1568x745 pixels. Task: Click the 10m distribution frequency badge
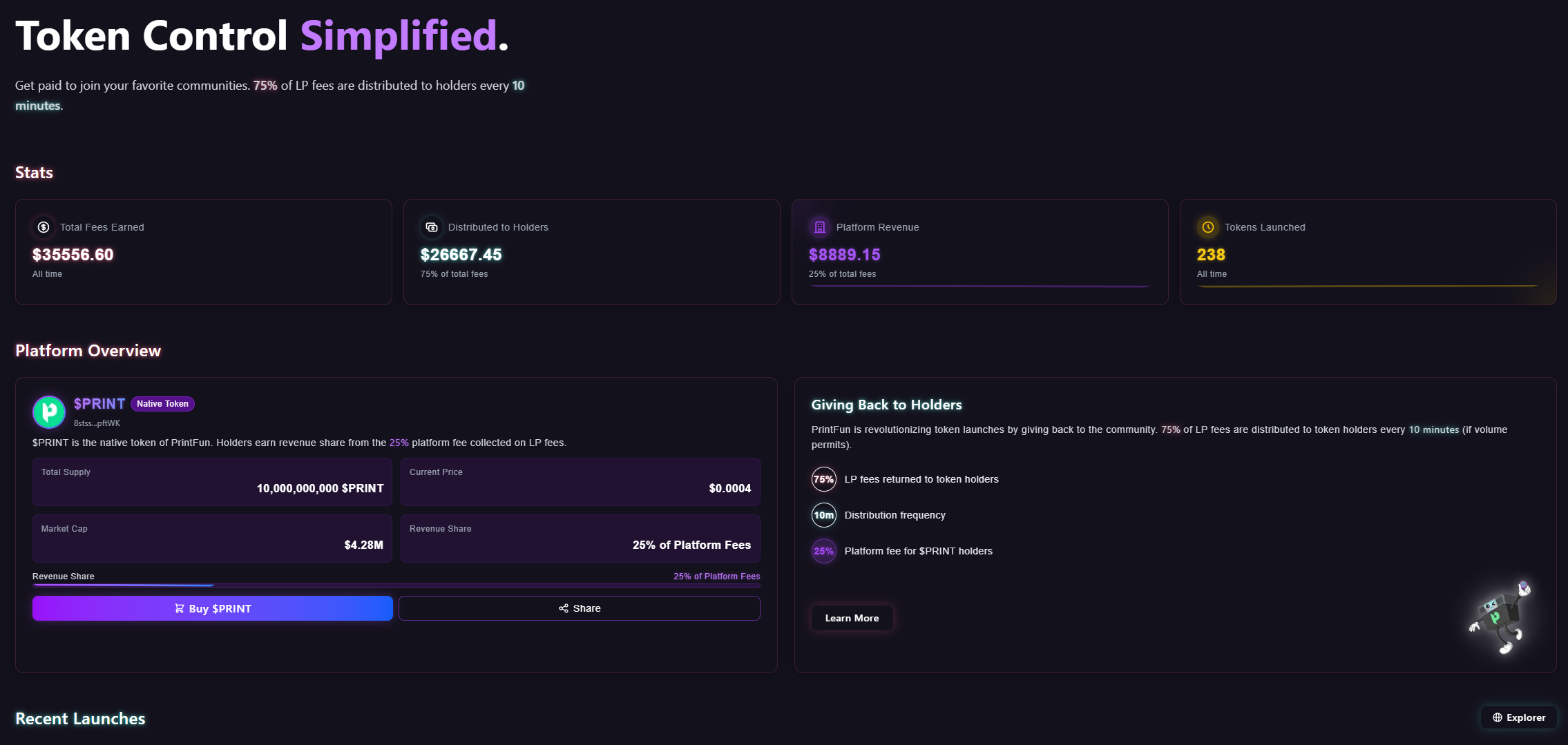coord(824,515)
